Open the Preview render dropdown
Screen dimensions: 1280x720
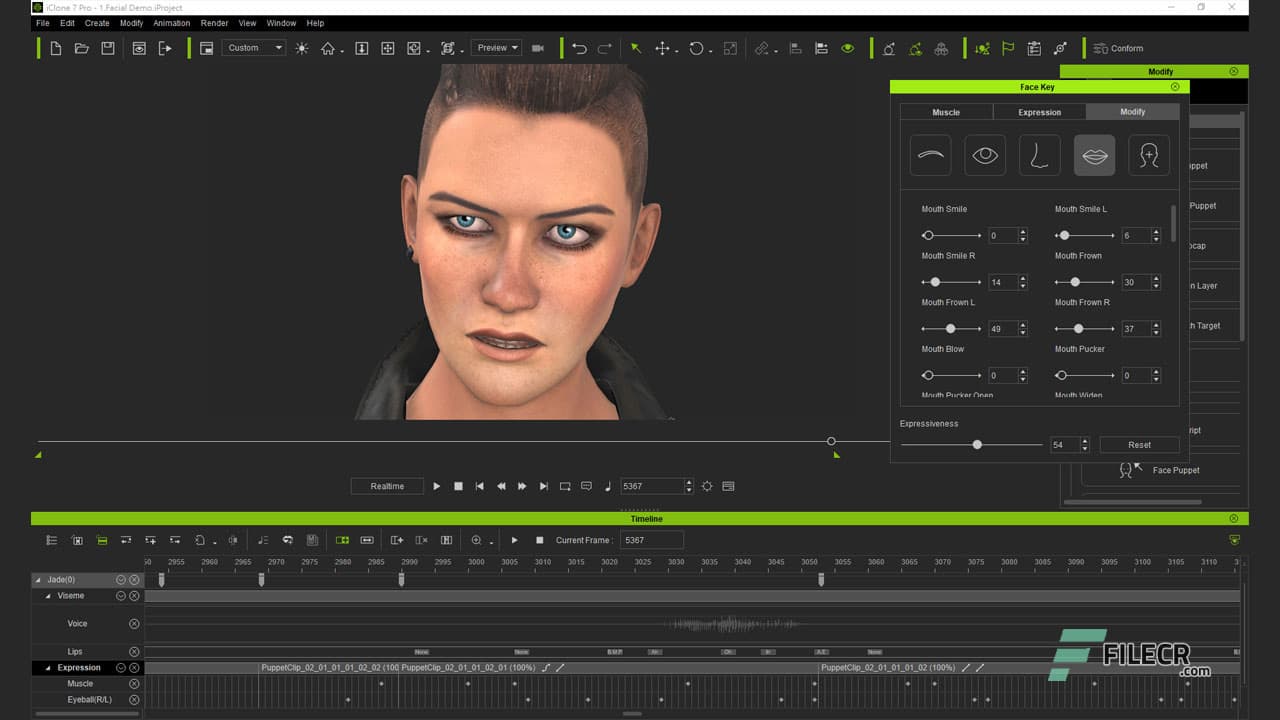[495, 47]
